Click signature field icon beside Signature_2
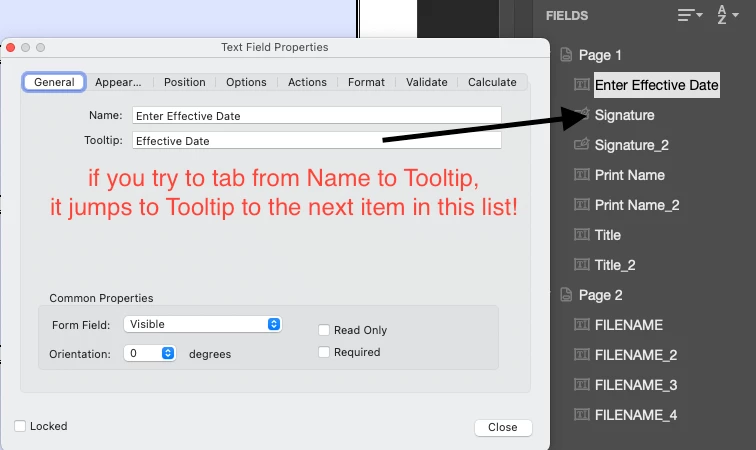 pos(581,144)
